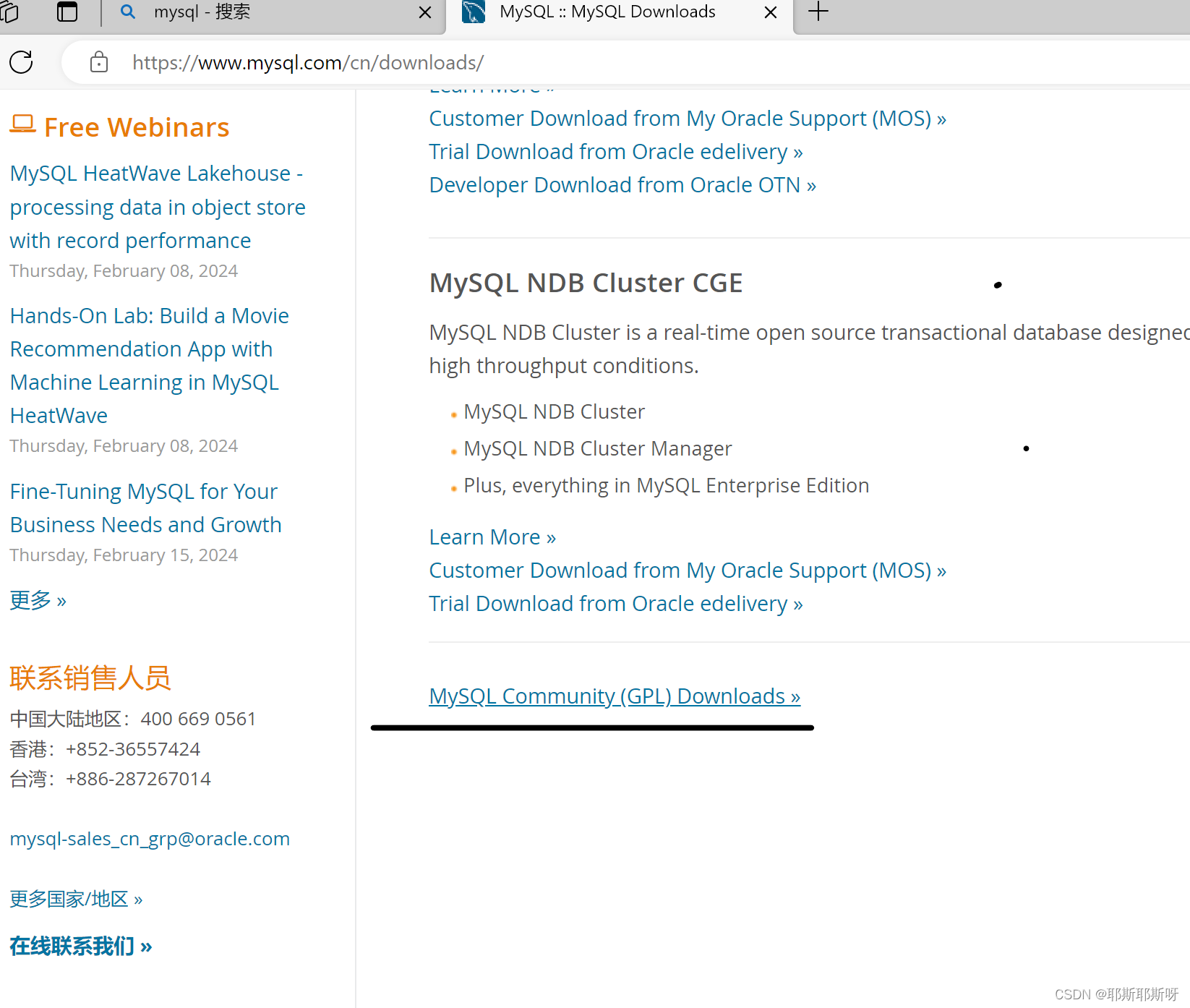1190x1008 pixels.
Task: Click Plus, everything in MySQL Enterprise Edition
Action: coord(667,485)
